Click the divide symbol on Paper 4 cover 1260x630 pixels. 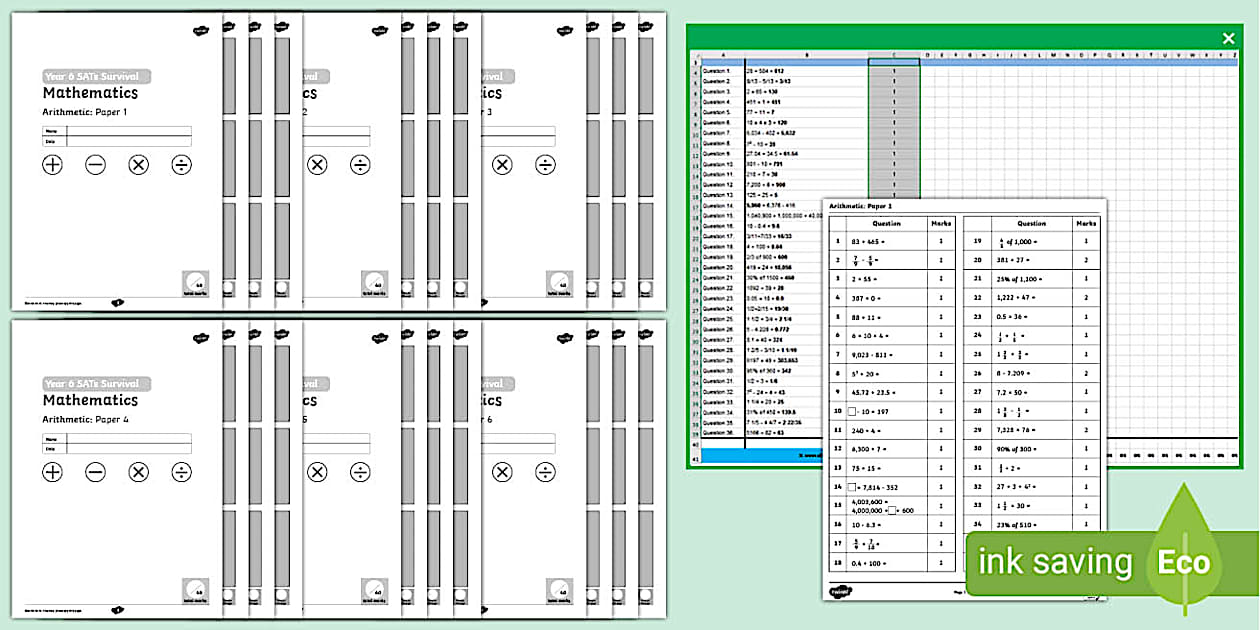tap(181, 472)
